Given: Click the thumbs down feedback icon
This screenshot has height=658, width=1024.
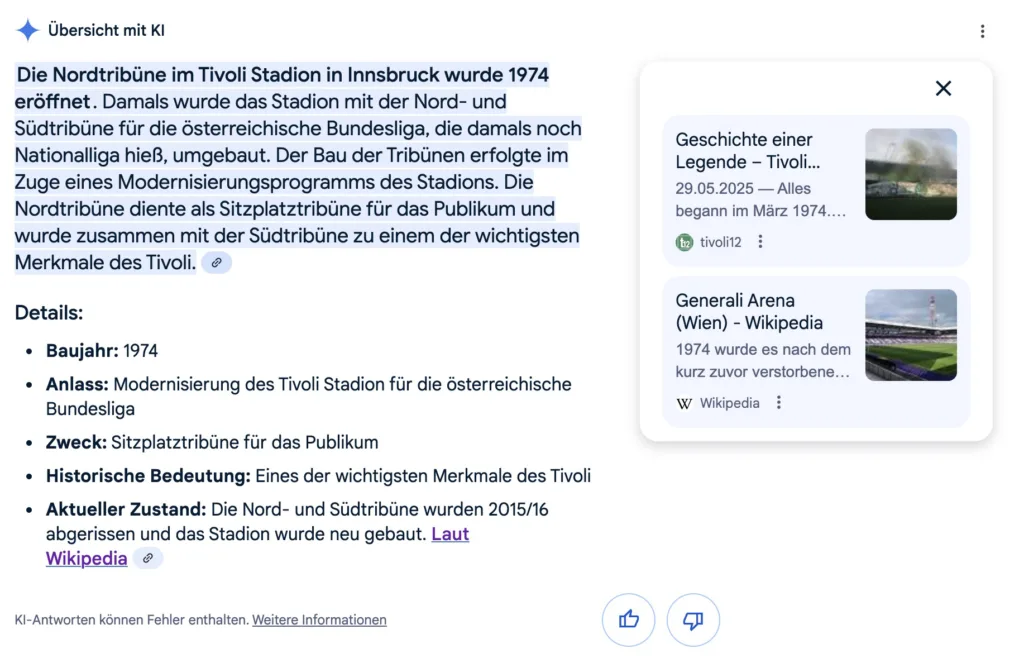Looking at the screenshot, I should (x=693, y=619).
